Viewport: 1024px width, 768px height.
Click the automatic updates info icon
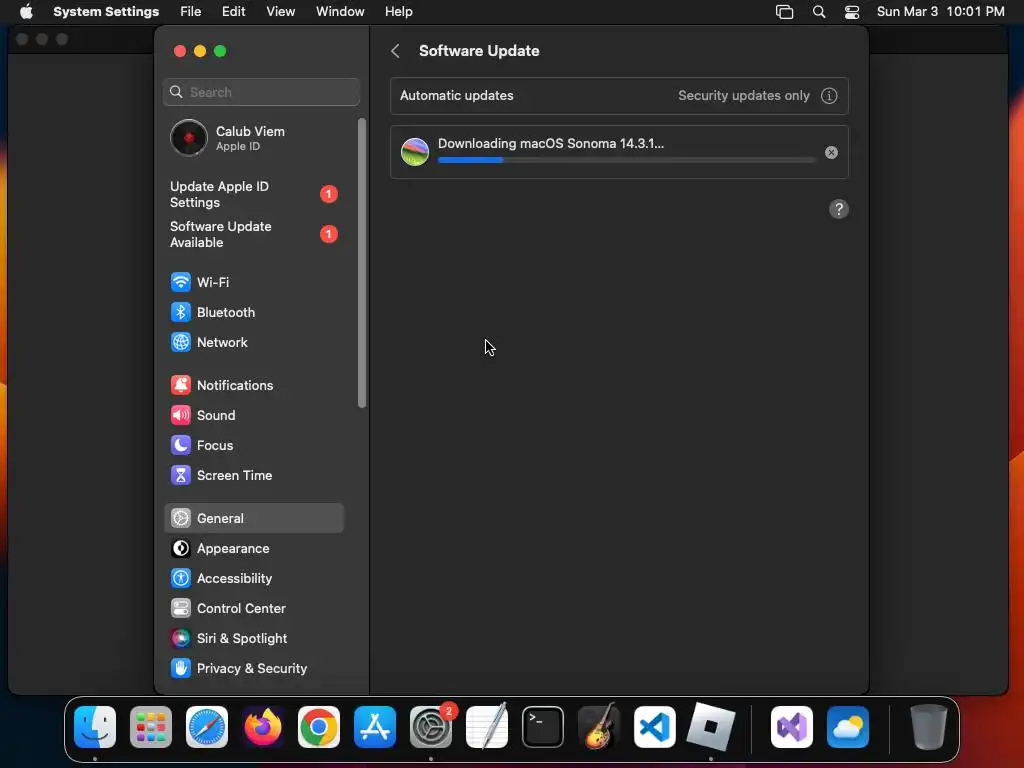[x=829, y=95]
